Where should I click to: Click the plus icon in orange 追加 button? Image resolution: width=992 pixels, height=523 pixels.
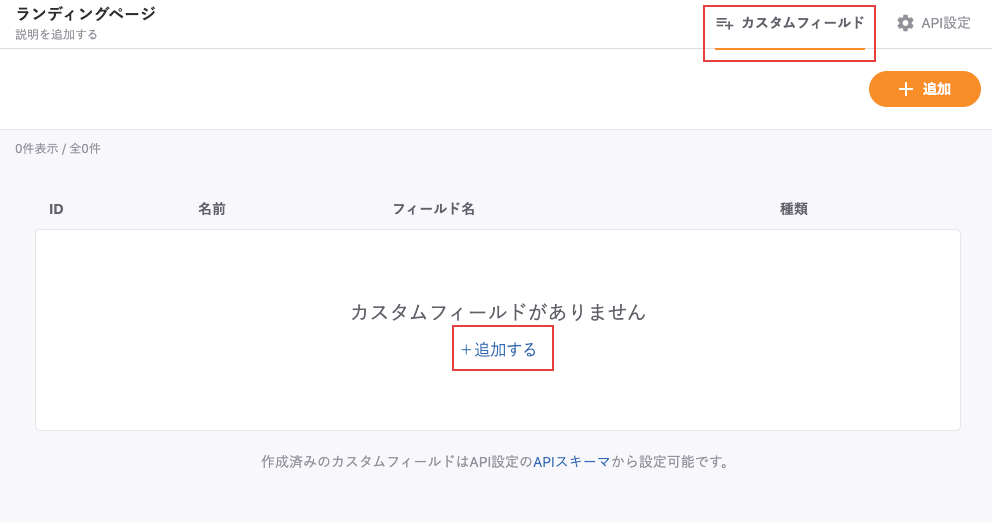906,89
